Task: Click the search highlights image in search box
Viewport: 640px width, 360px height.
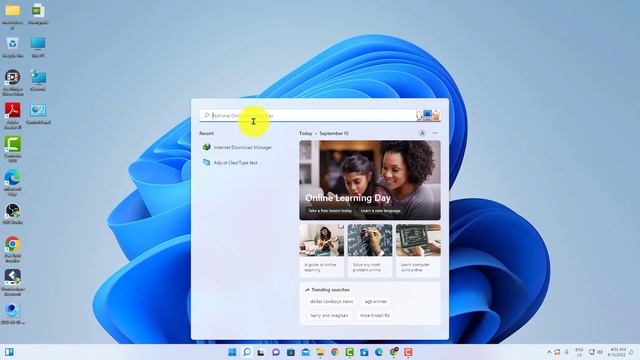Action: [x=428, y=116]
